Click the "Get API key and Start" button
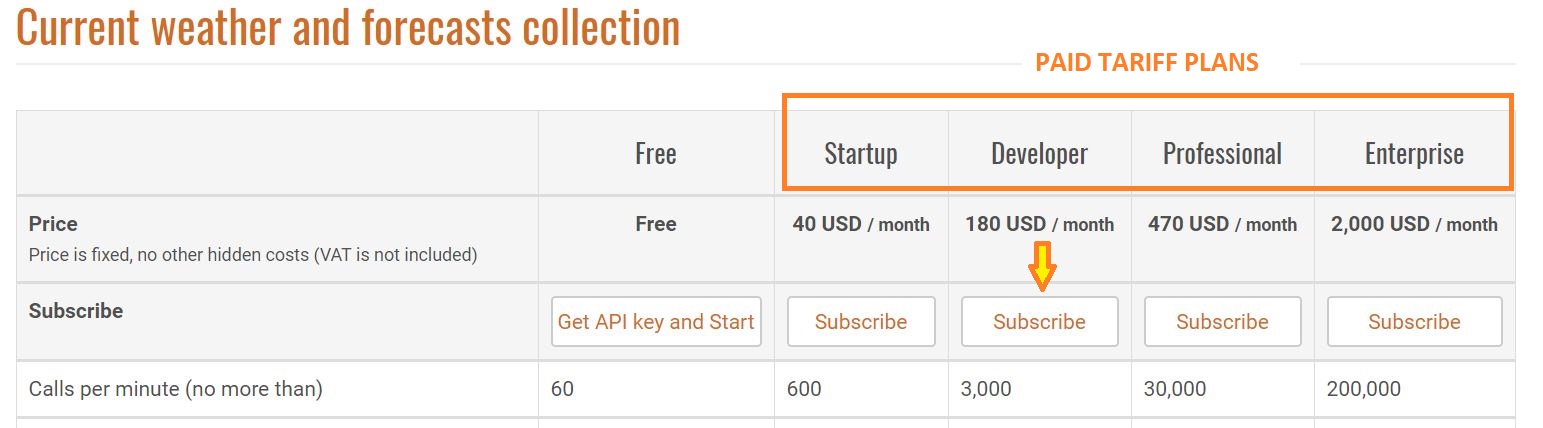This screenshot has width=1543, height=428. (x=656, y=322)
